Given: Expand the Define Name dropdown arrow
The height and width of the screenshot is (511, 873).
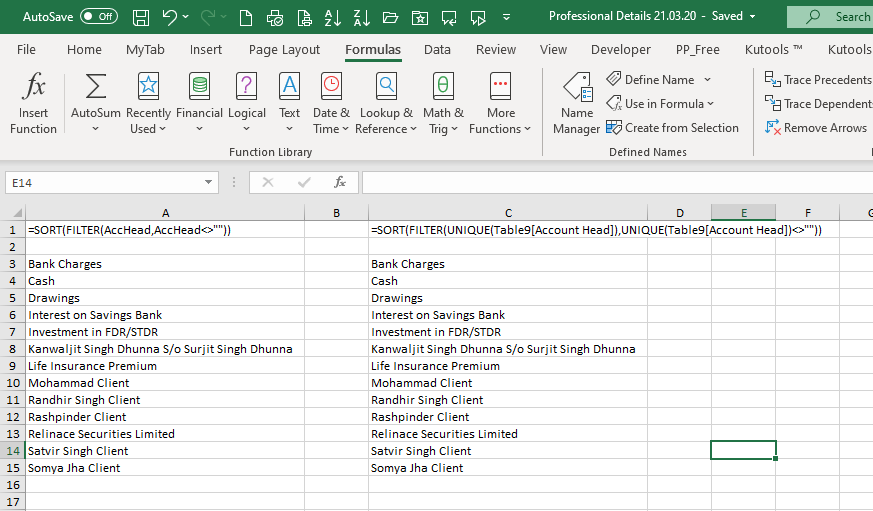Looking at the screenshot, I should pos(707,80).
